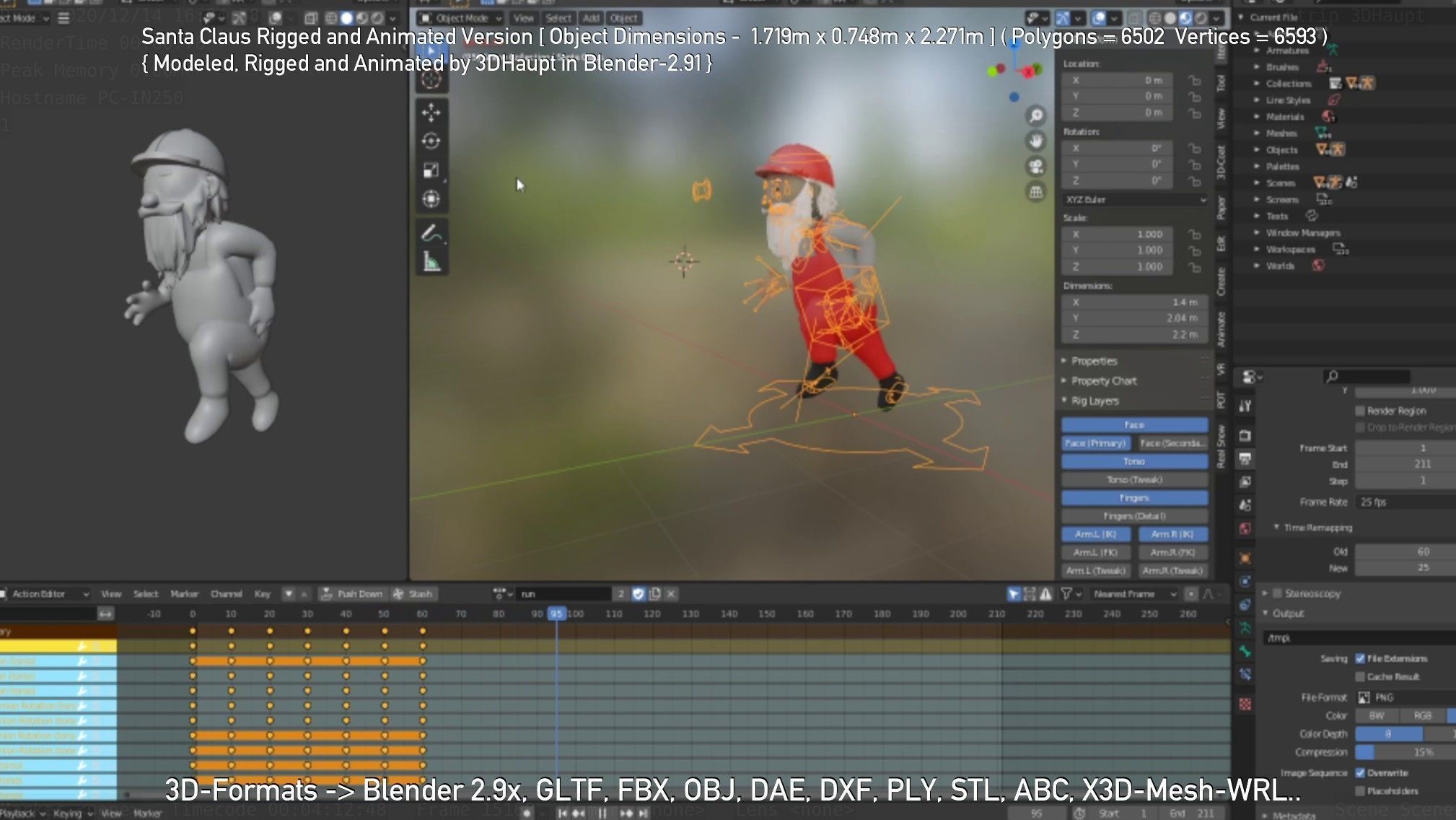Switch perspective/orthographic with grid gizmo
Image resolution: width=1456 pixels, height=820 pixels.
[x=1036, y=192]
